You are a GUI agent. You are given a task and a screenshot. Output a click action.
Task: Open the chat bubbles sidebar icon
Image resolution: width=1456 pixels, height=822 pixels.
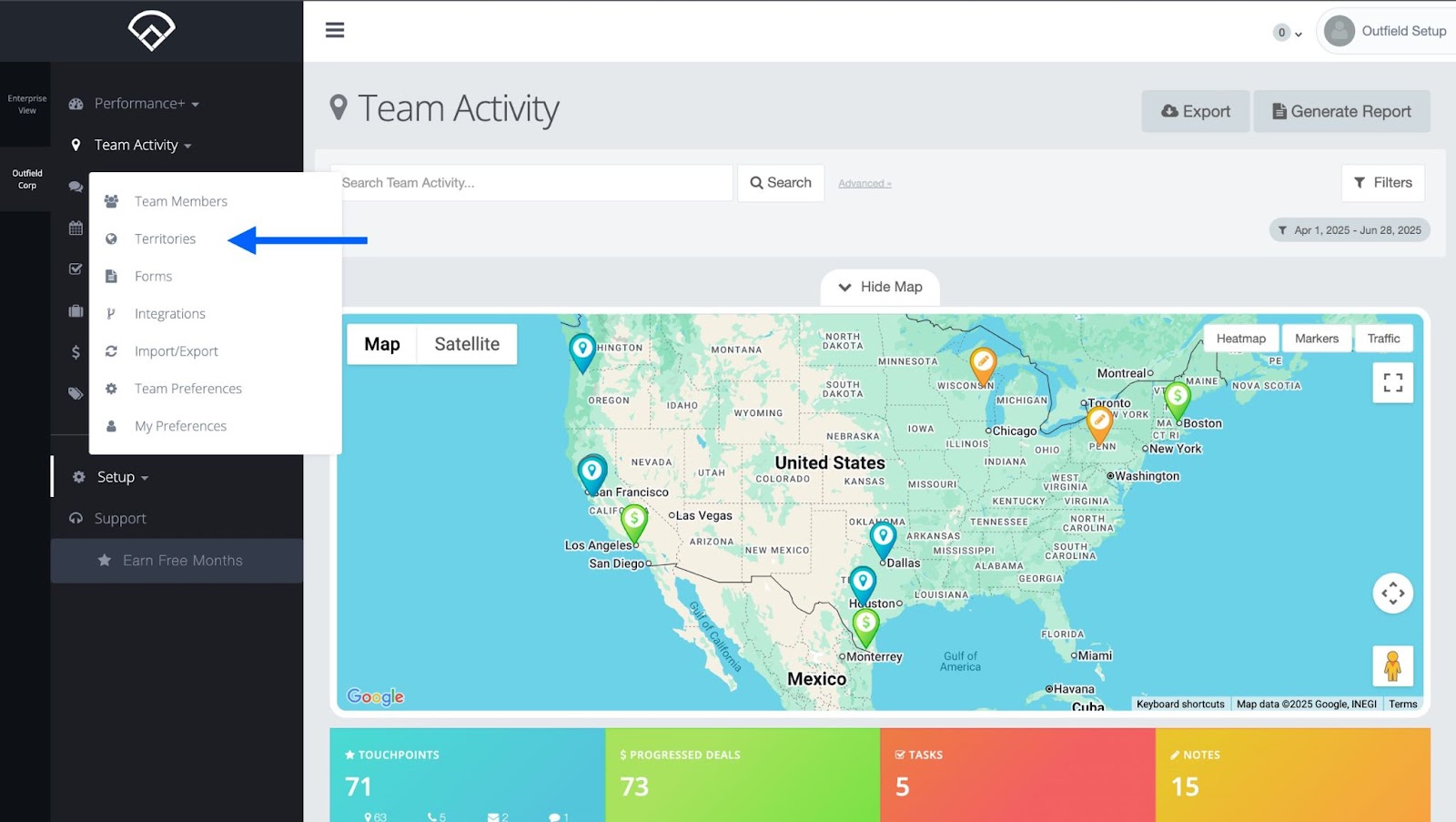(76, 187)
